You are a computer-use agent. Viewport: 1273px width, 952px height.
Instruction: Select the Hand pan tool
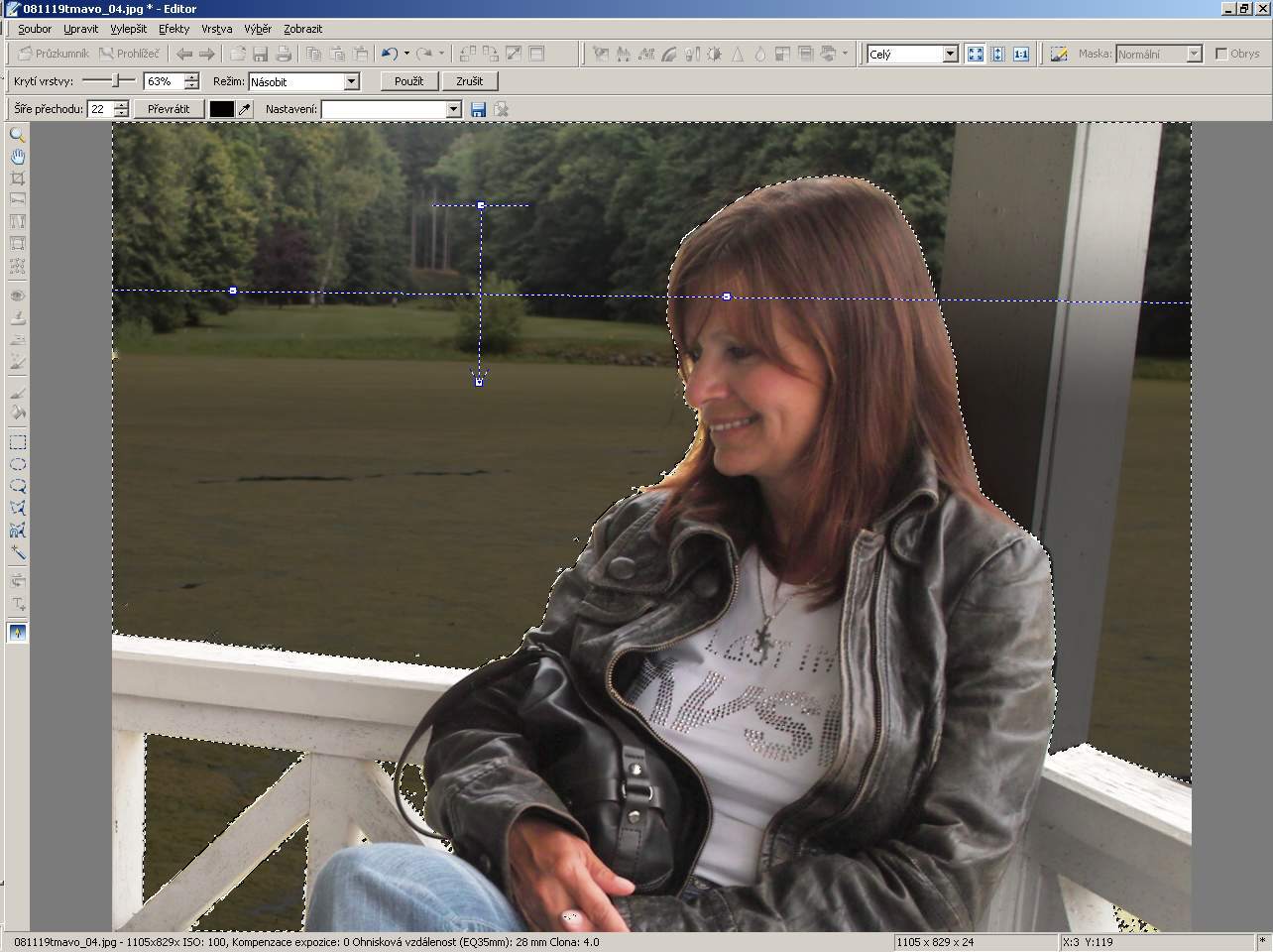pyautogui.click(x=17, y=157)
